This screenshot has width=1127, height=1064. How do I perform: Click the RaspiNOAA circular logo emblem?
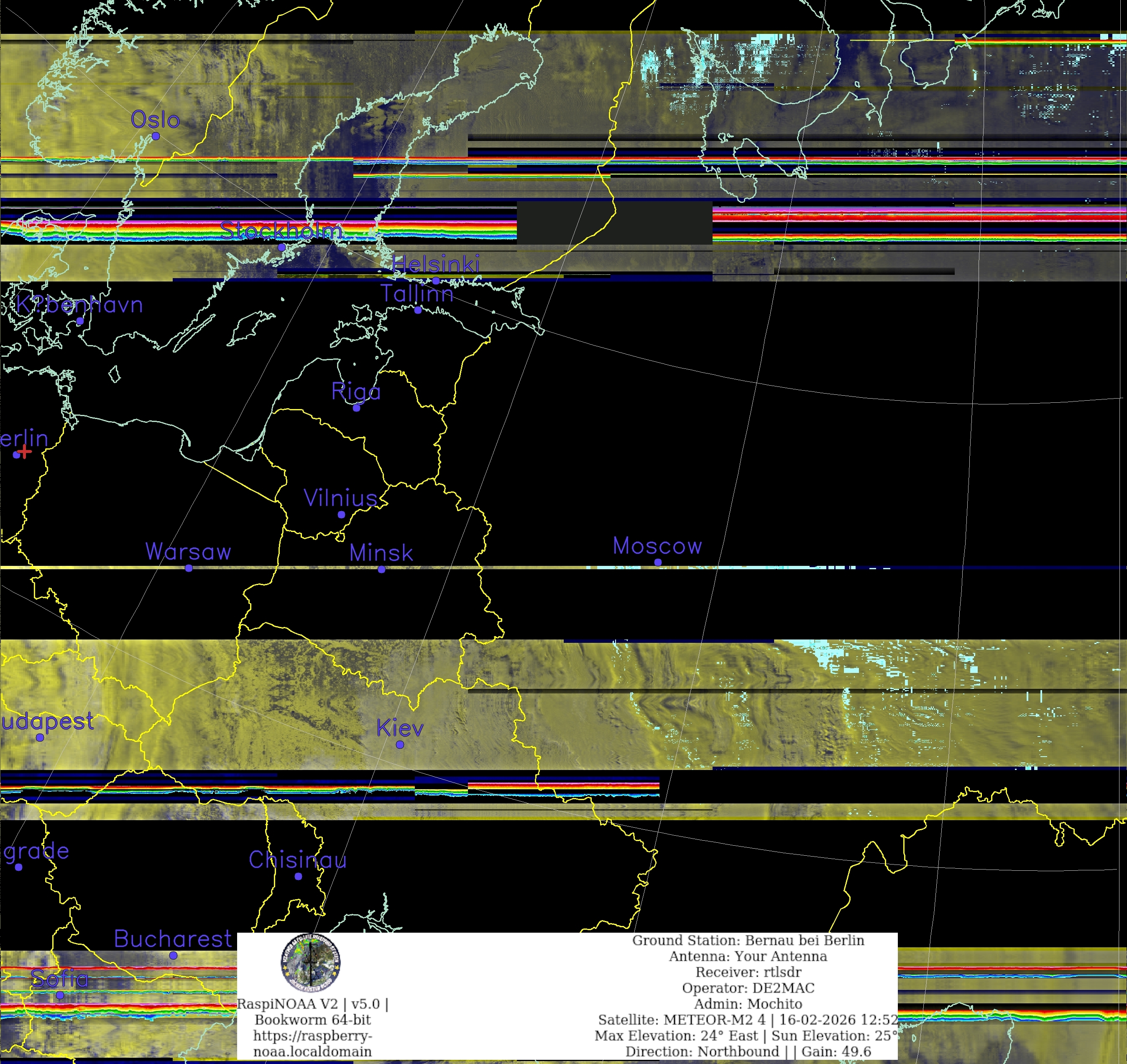(310, 962)
